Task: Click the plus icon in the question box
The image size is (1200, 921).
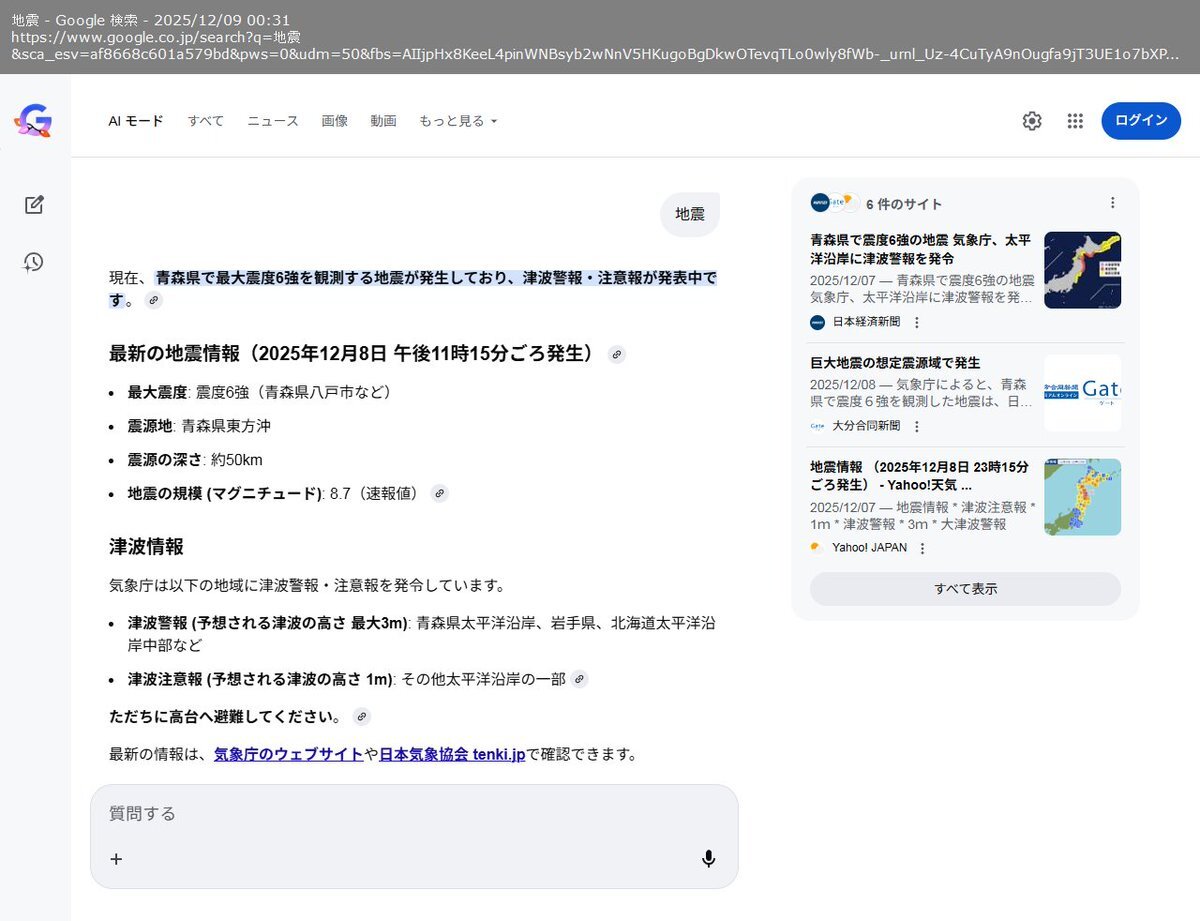Action: click(x=116, y=858)
